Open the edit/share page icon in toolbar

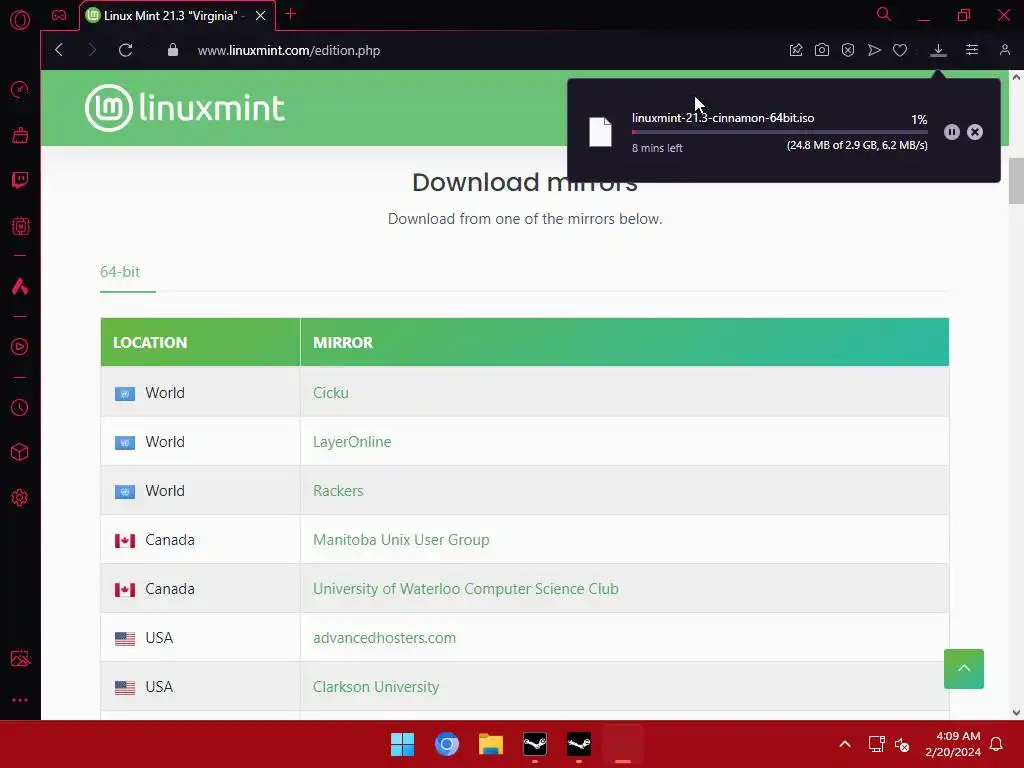click(795, 50)
